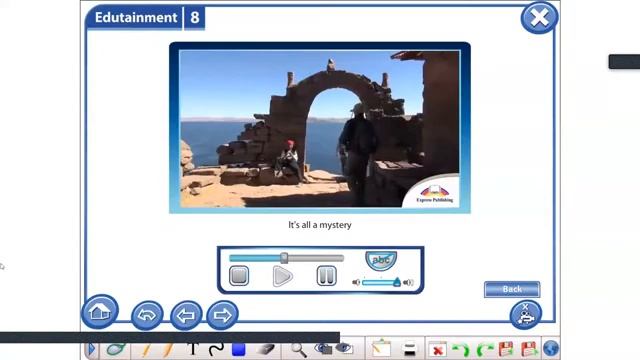
Task: Stop the video playback
Action: point(239,276)
